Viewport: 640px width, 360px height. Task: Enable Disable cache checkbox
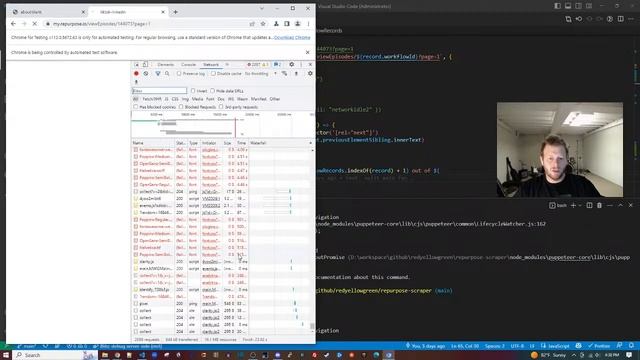point(213,73)
